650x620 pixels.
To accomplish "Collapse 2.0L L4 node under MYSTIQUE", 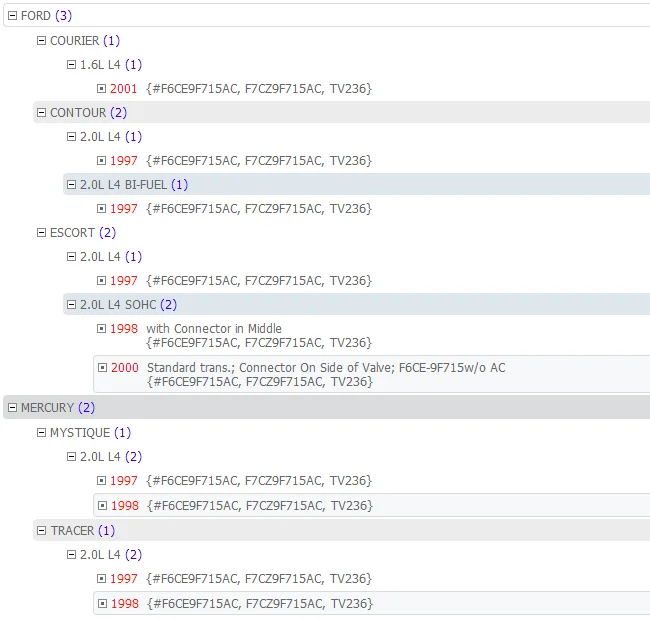I will coord(71,457).
